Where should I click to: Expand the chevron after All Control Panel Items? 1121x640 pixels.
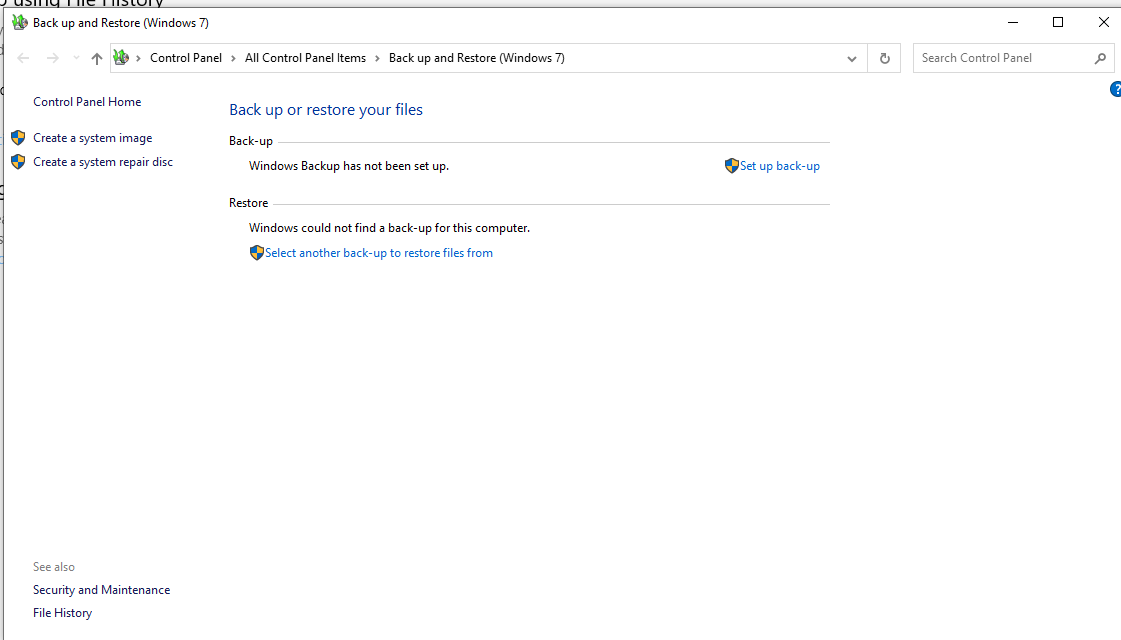pyautogui.click(x=377, y=58)
